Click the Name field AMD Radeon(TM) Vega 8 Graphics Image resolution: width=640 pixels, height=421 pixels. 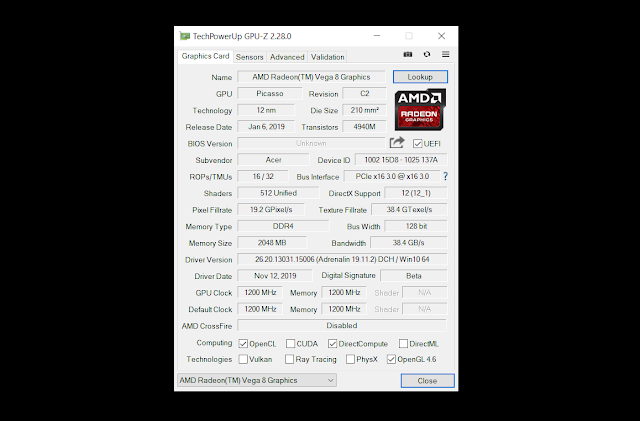point(311,77)
